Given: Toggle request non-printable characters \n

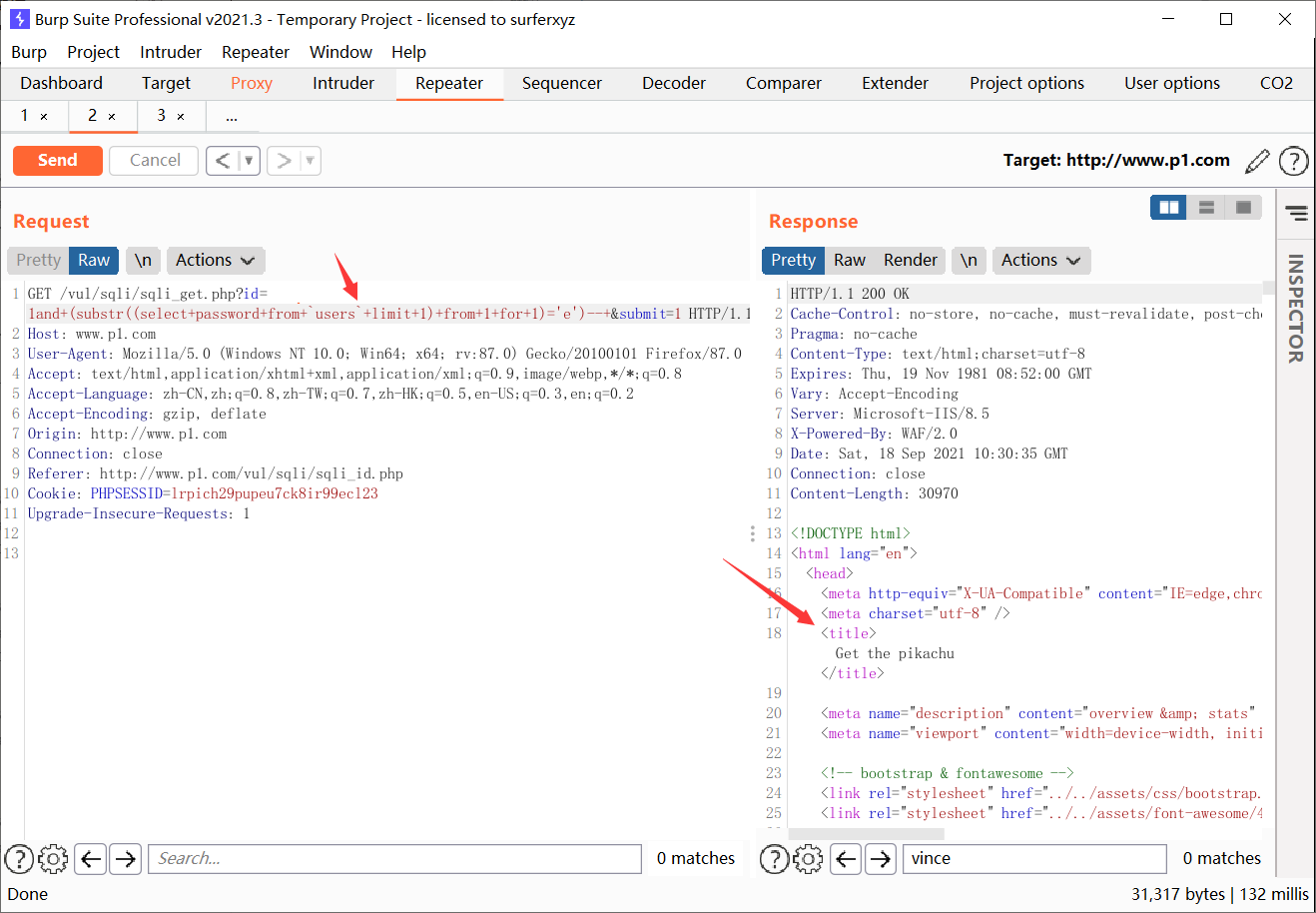Looking at the screenshot, I should 143,261.
